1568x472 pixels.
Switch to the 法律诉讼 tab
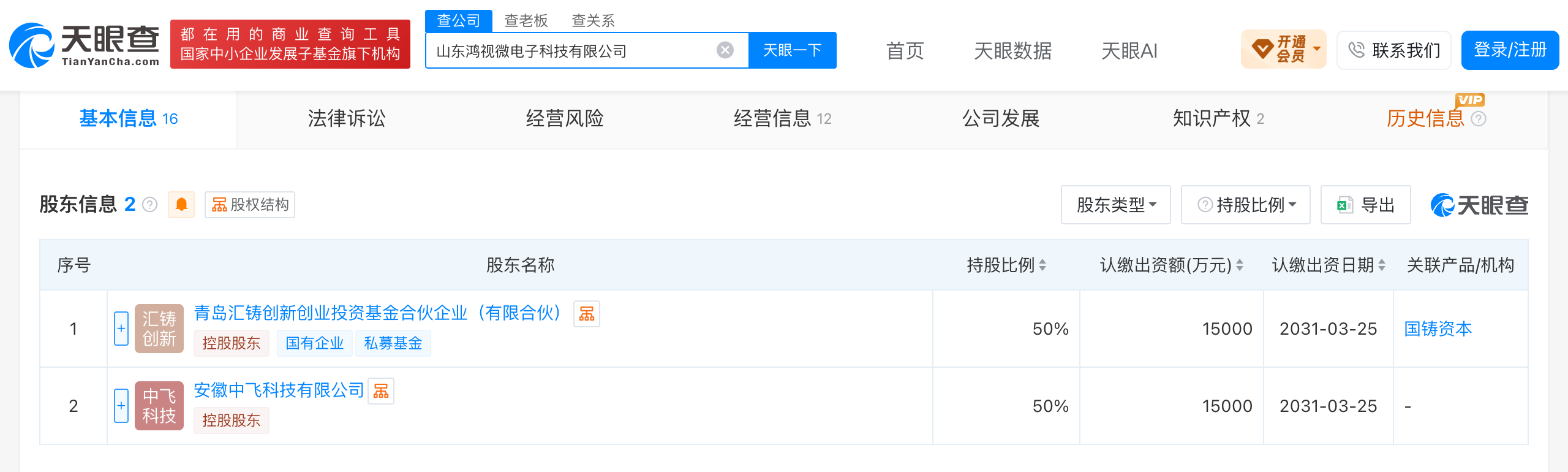point(347,119)
